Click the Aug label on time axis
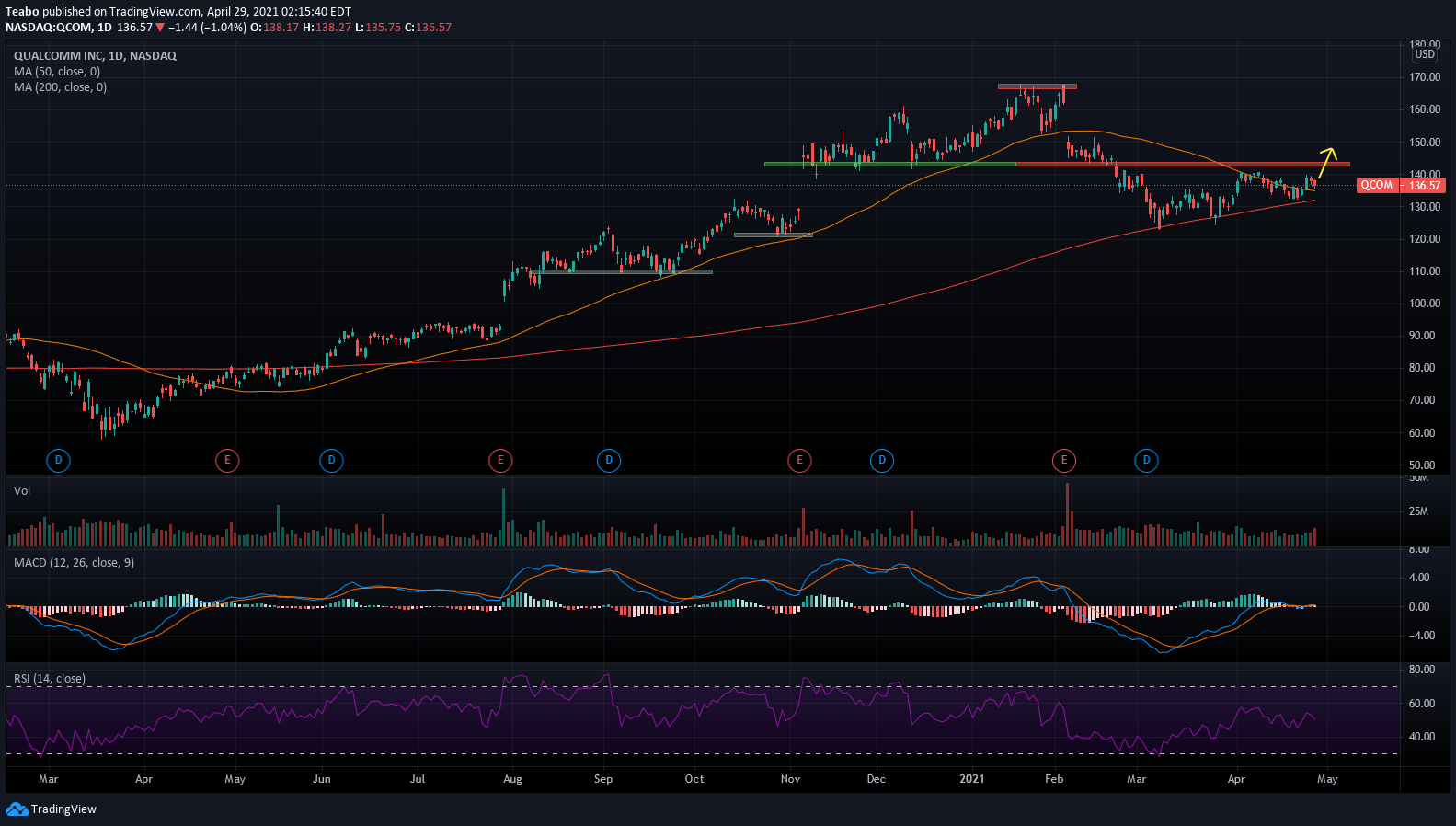 pyautogui.click(x=512, y=779)
